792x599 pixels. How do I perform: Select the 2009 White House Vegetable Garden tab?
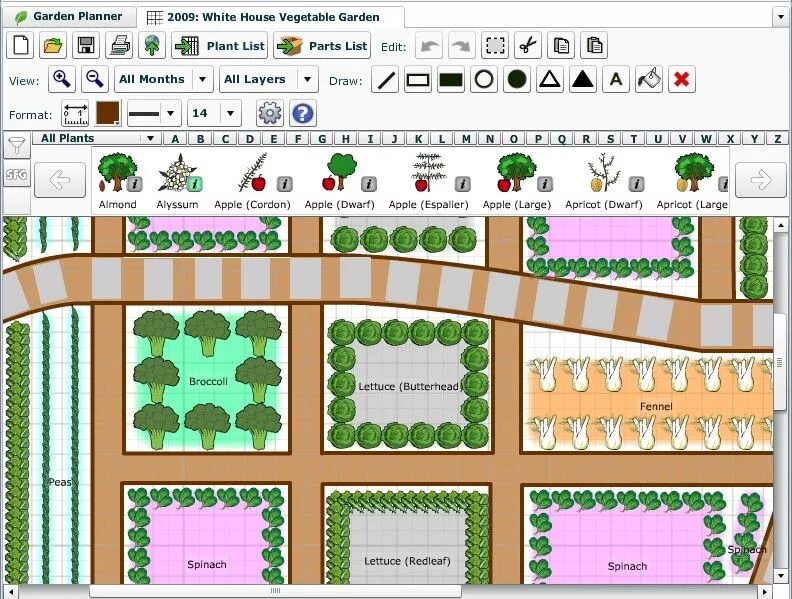click(271, 17)
